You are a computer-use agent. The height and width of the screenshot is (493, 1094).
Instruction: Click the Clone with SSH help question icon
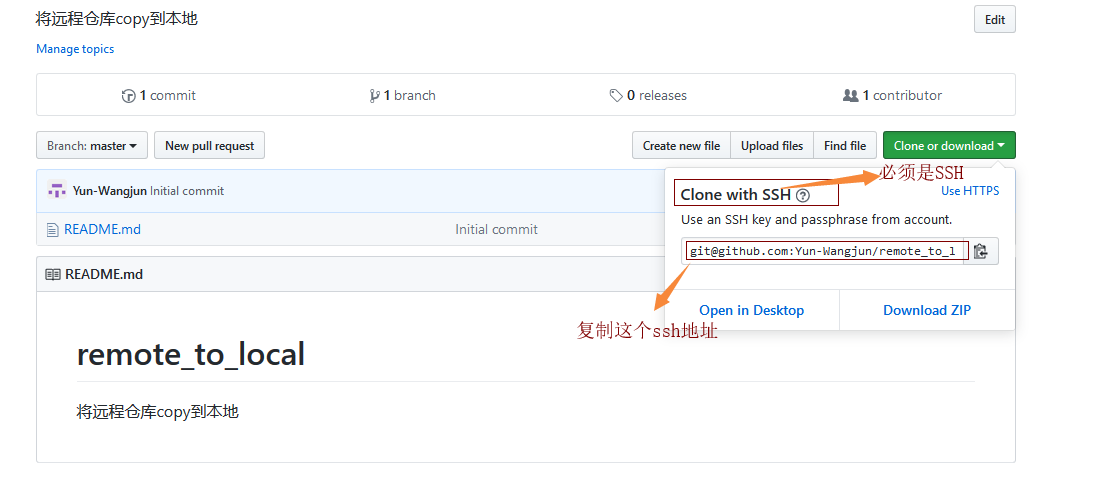coord(802,195)
